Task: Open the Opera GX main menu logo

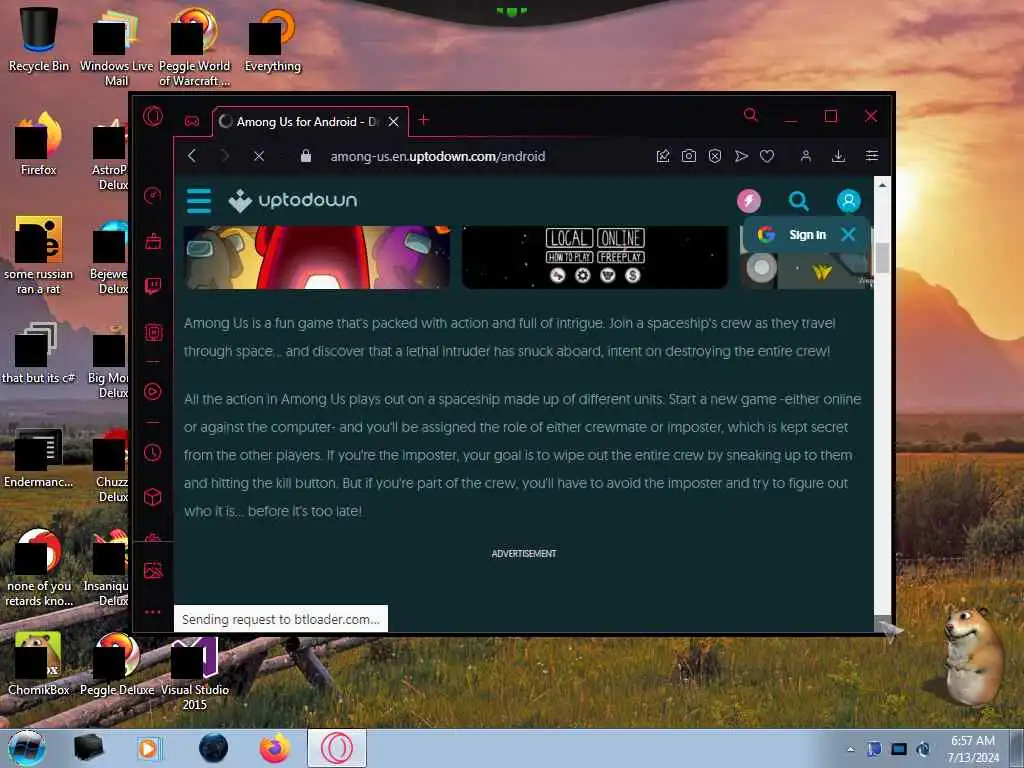Action: 153,117
